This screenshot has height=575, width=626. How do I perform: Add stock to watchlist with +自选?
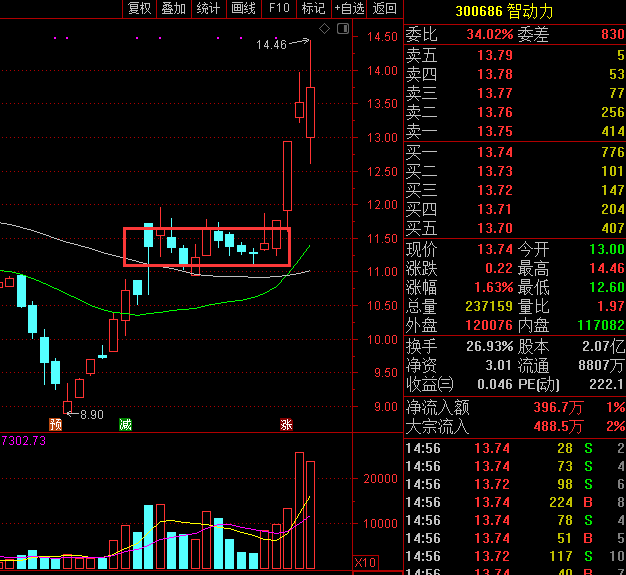349,8
